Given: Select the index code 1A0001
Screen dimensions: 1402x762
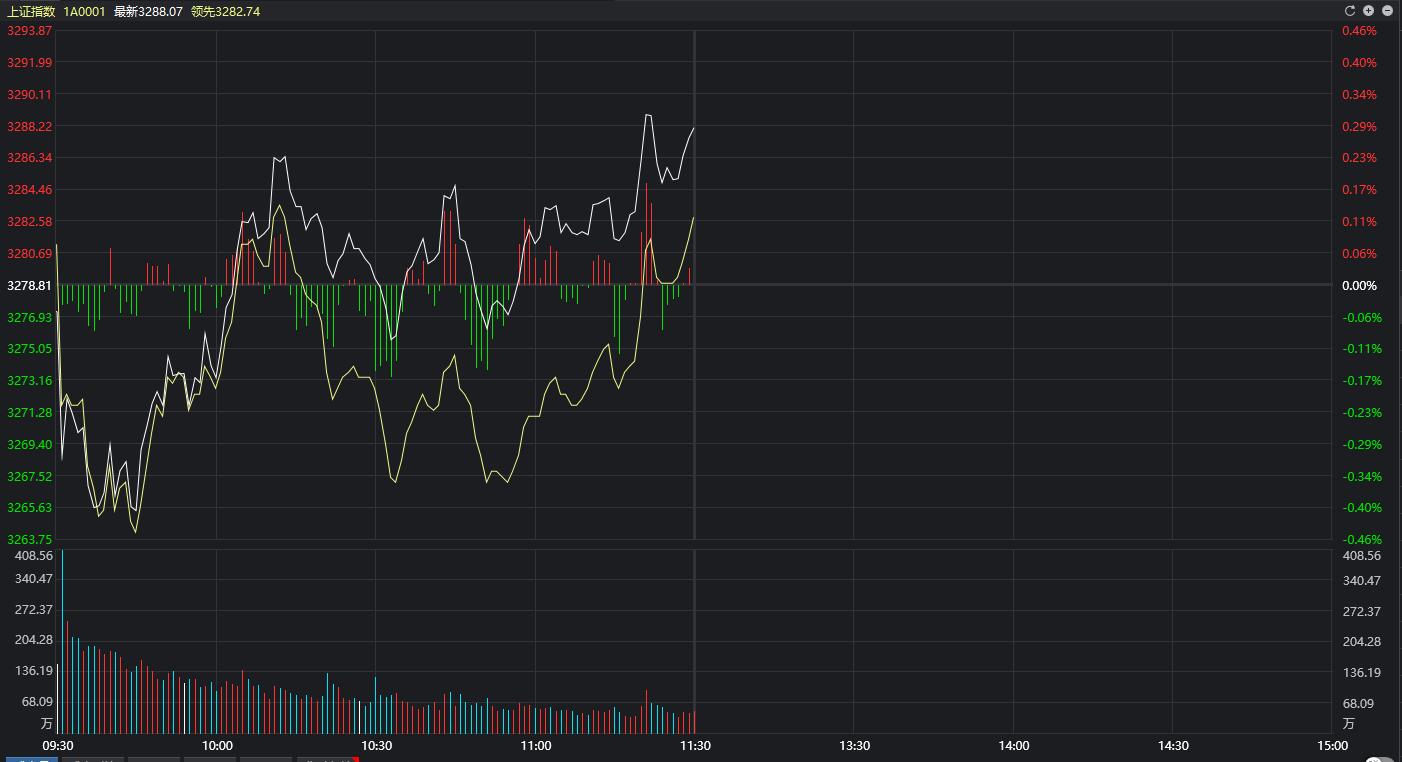Looking at the screenshot, I should (84, 12).
